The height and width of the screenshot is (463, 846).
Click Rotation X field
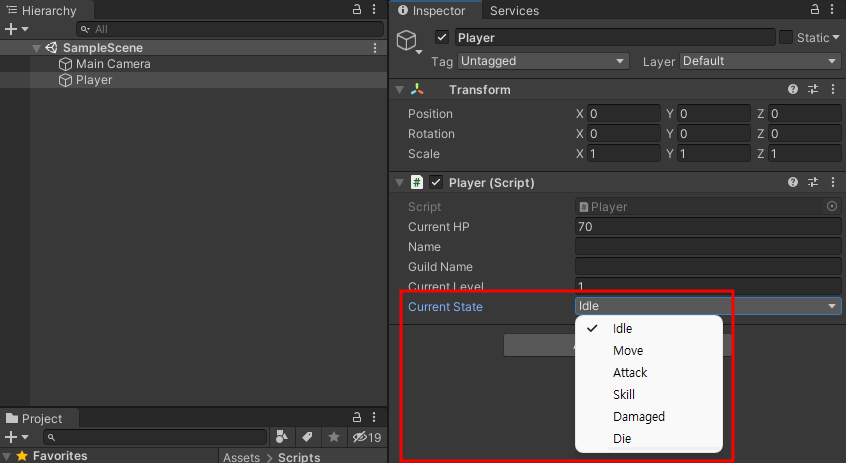(x=624, y=134)
